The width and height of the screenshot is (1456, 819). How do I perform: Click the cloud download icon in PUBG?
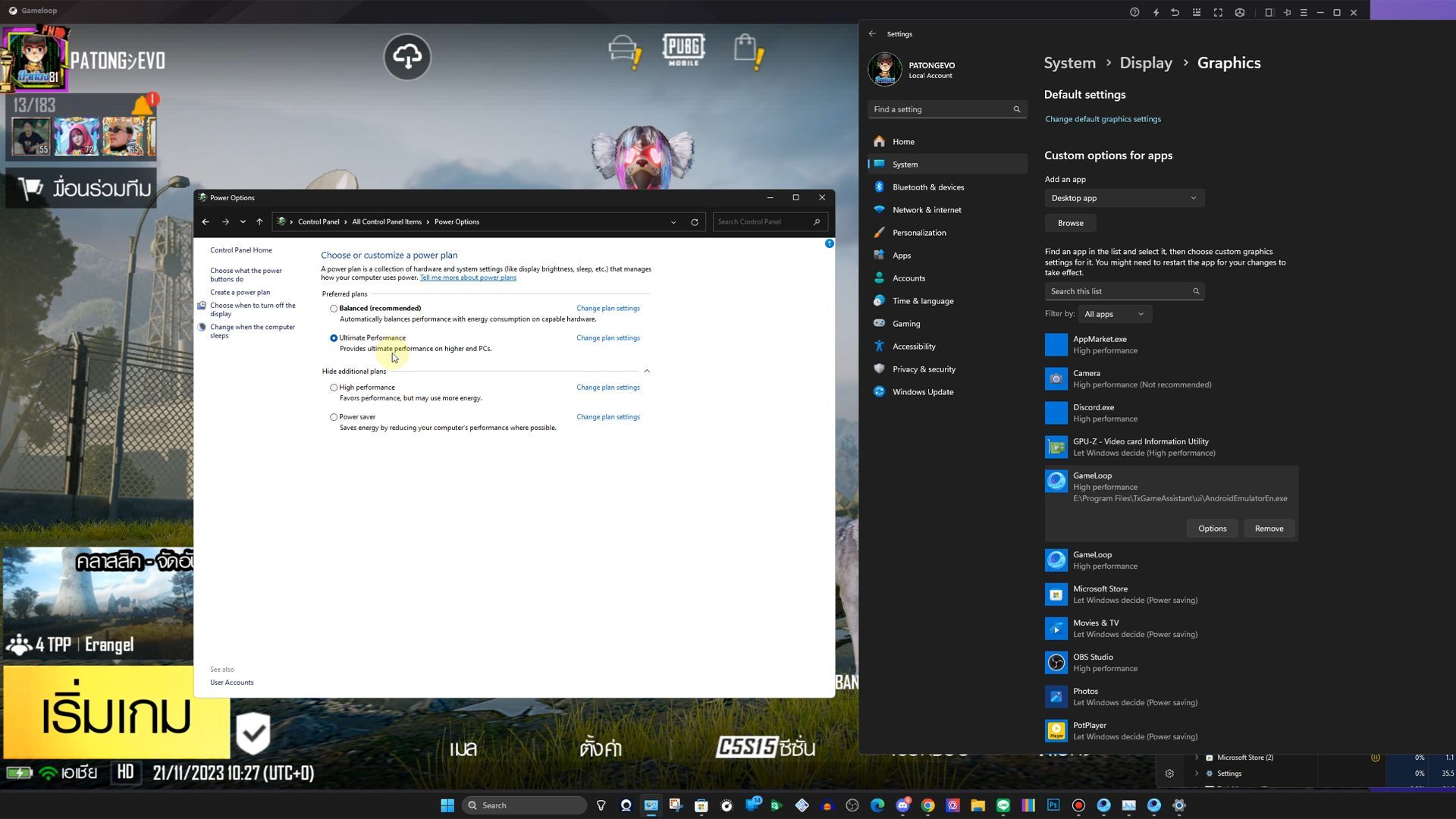[407, 56]
